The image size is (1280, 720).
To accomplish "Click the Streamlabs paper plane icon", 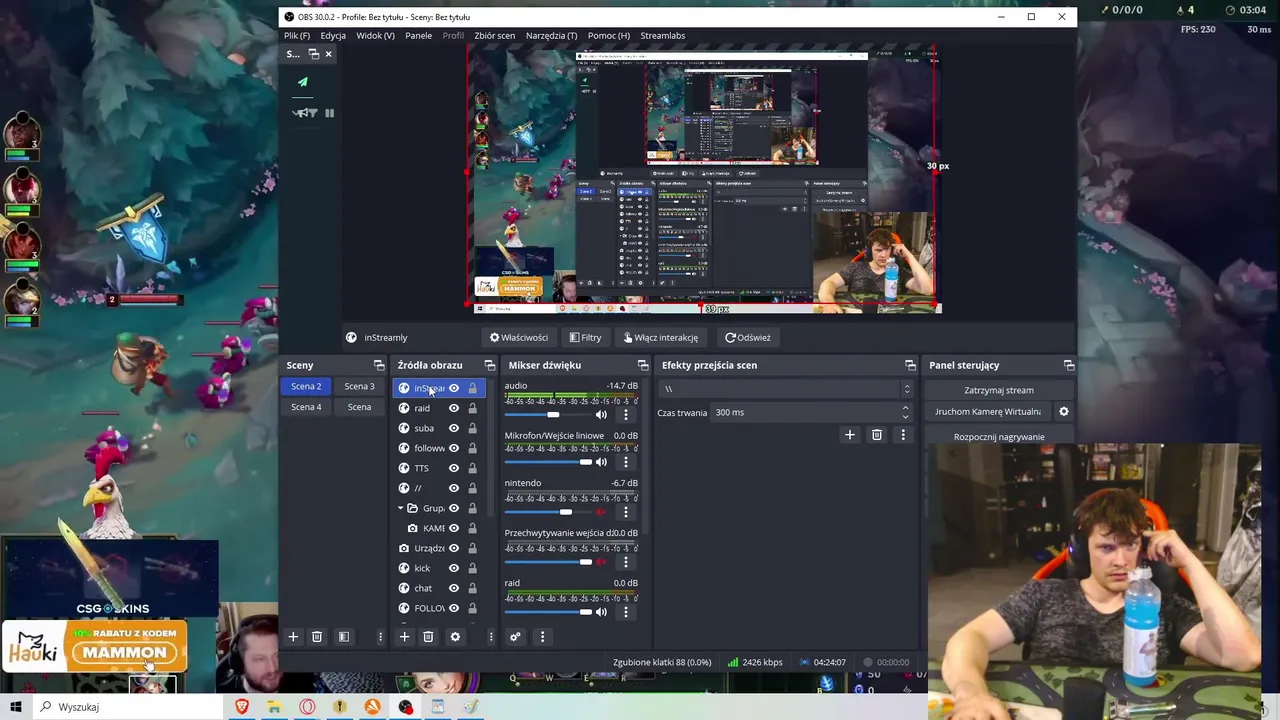I will click(303, 82).
